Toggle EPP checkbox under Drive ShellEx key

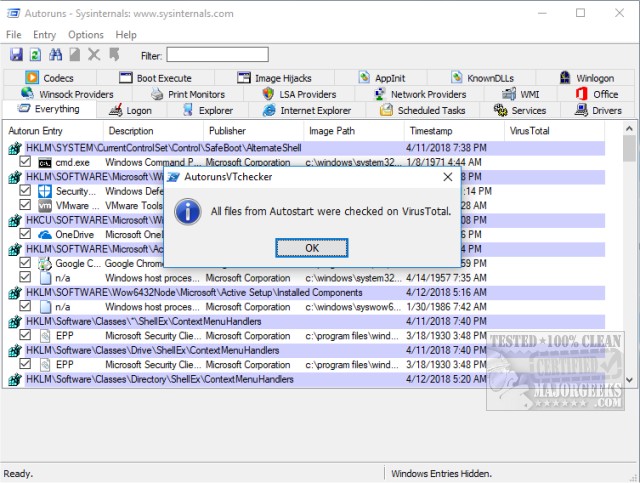coord(25,364)
